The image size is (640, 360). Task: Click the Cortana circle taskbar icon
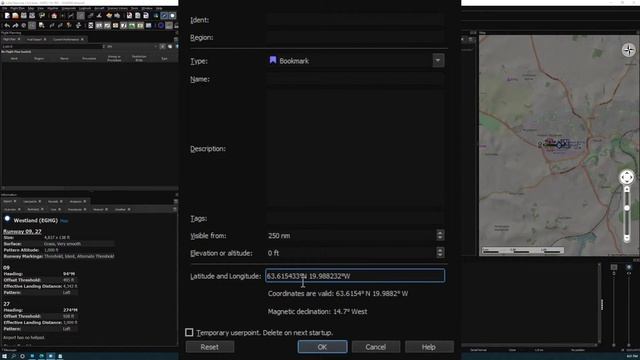22,356
